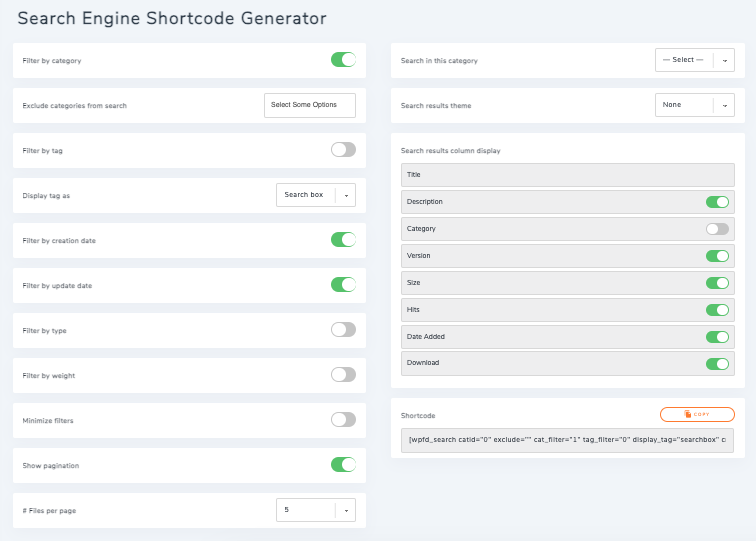Image resolution: width=756 pixels, height=541 pixels.
Task: Turn off Size column toggle
Action: click(717, 283)
